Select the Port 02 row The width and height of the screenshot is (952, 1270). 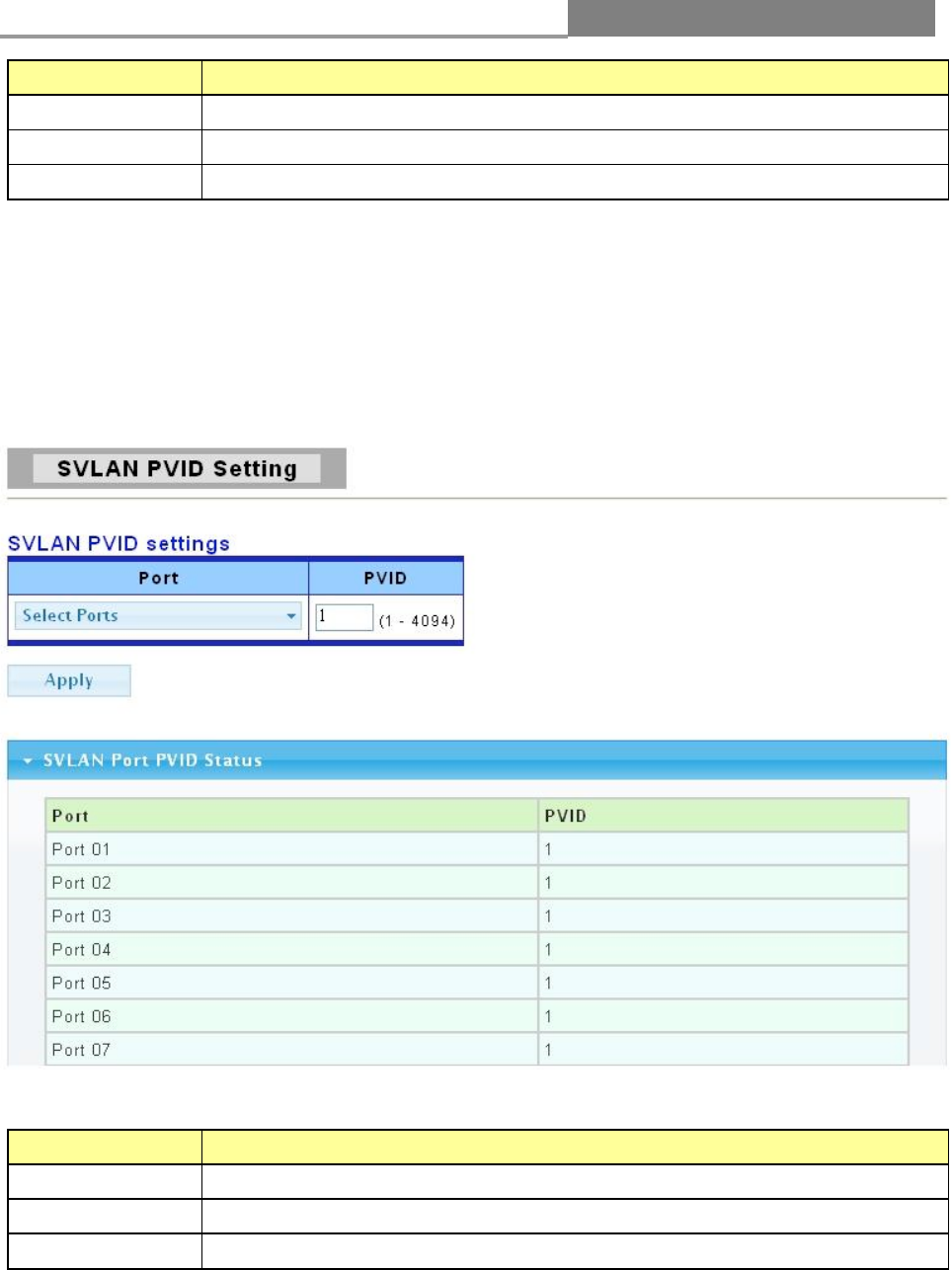coord(477,883)
